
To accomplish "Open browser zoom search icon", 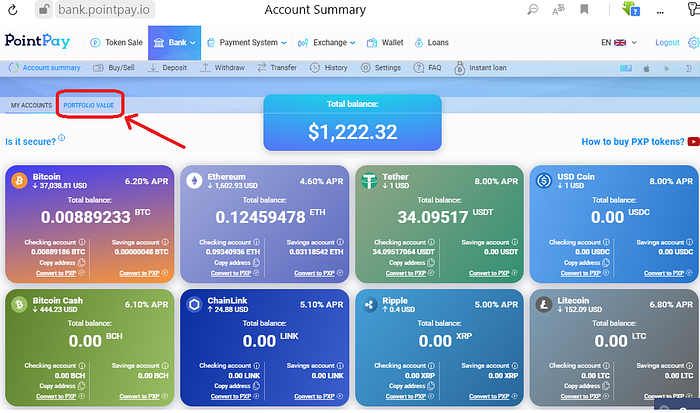I will pos(533,9).
